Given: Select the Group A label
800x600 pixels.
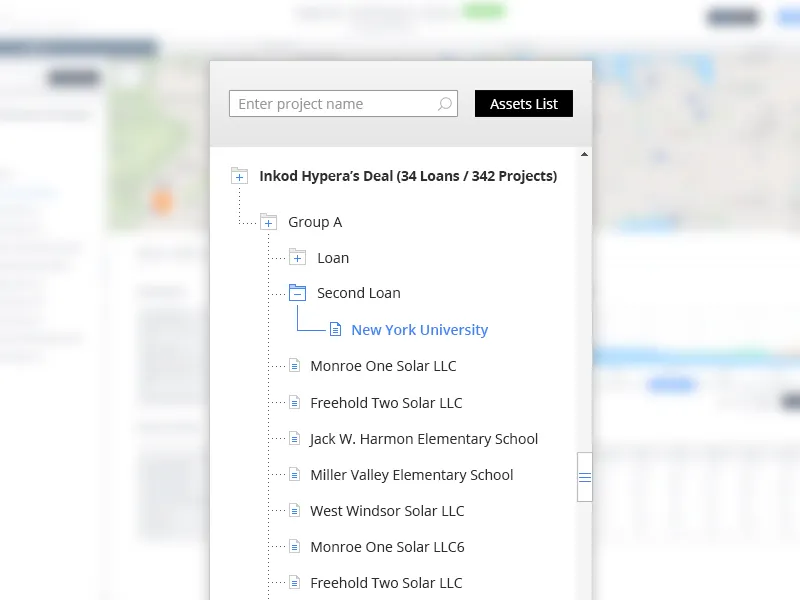Looking at the screenshot, I should click(x=315, y=222).
